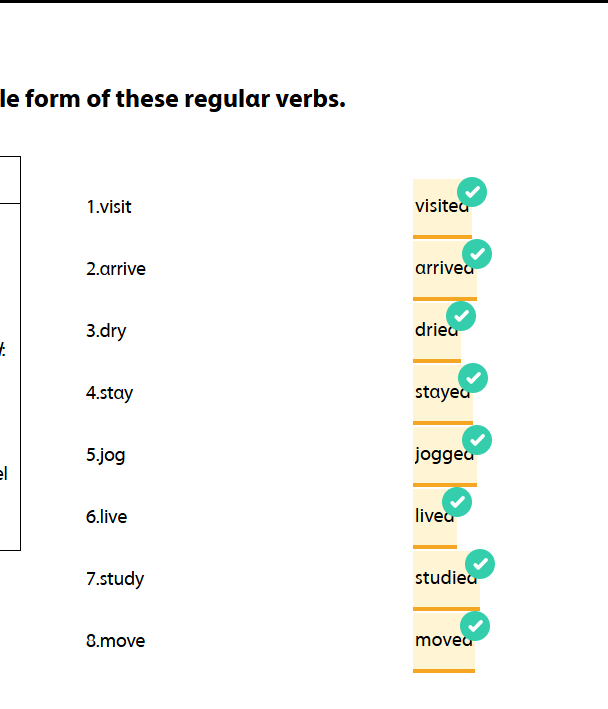
Task: Click the green checkmark beside "arrived"
Action: point(477,254)
